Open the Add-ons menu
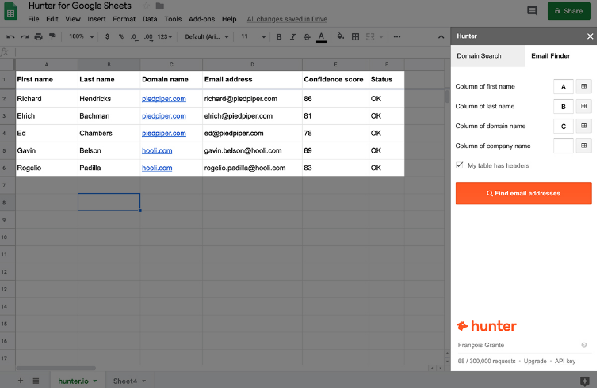This screenshot has width=597, height=388. (202, 19)
